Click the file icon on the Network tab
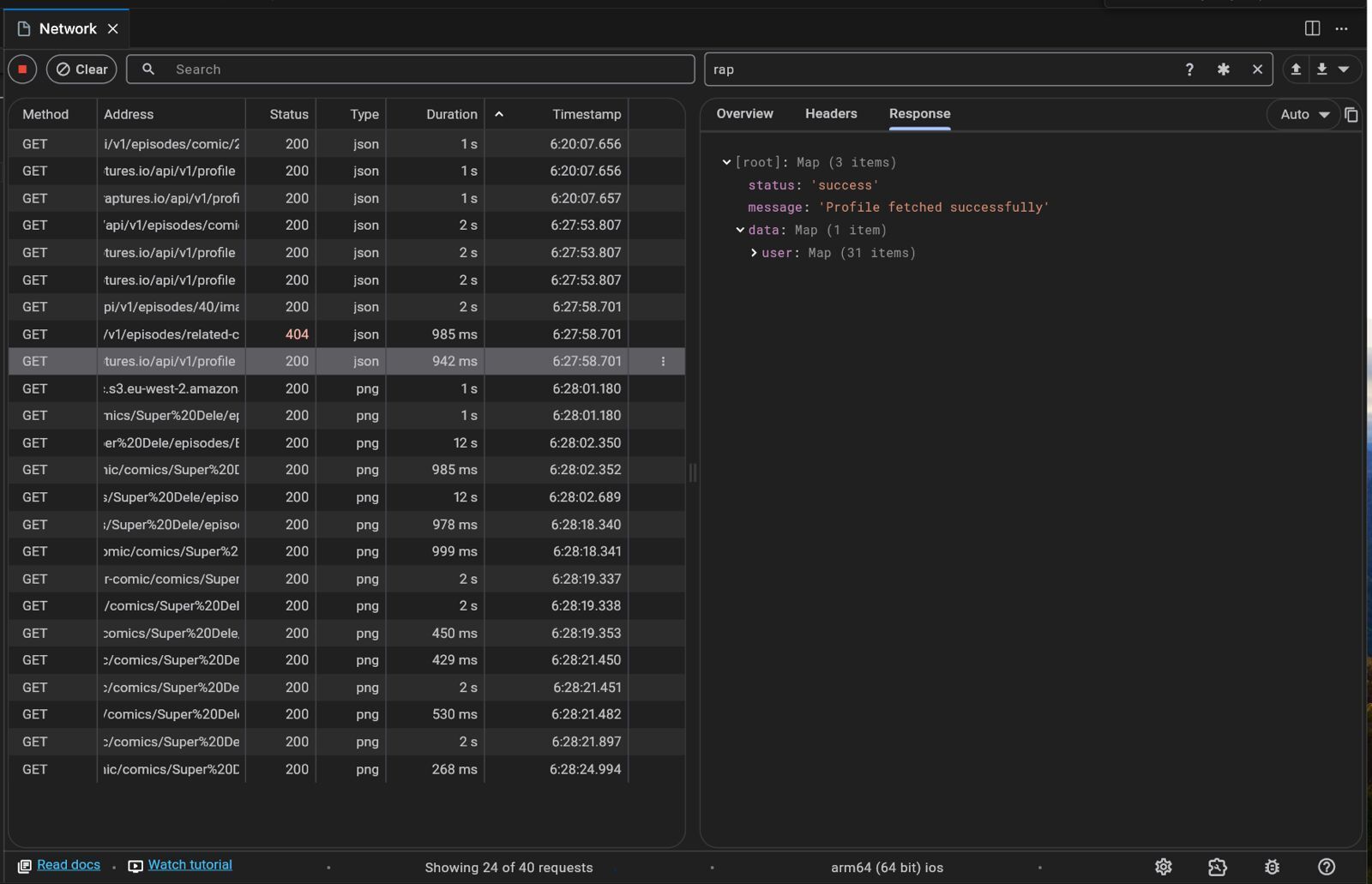 (x=24, y=29)
